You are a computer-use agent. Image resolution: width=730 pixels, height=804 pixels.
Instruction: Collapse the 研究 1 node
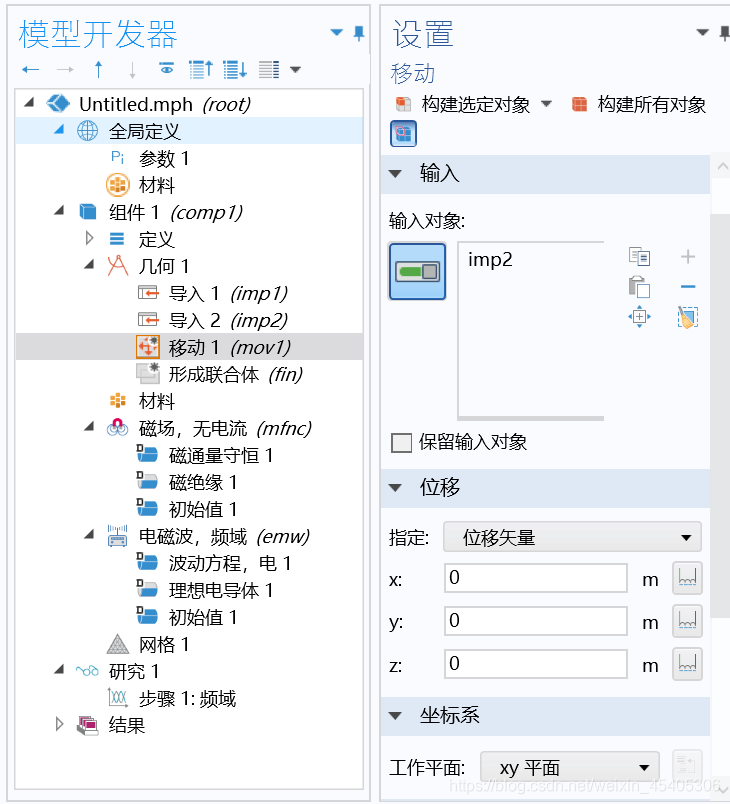pos(59,670)
